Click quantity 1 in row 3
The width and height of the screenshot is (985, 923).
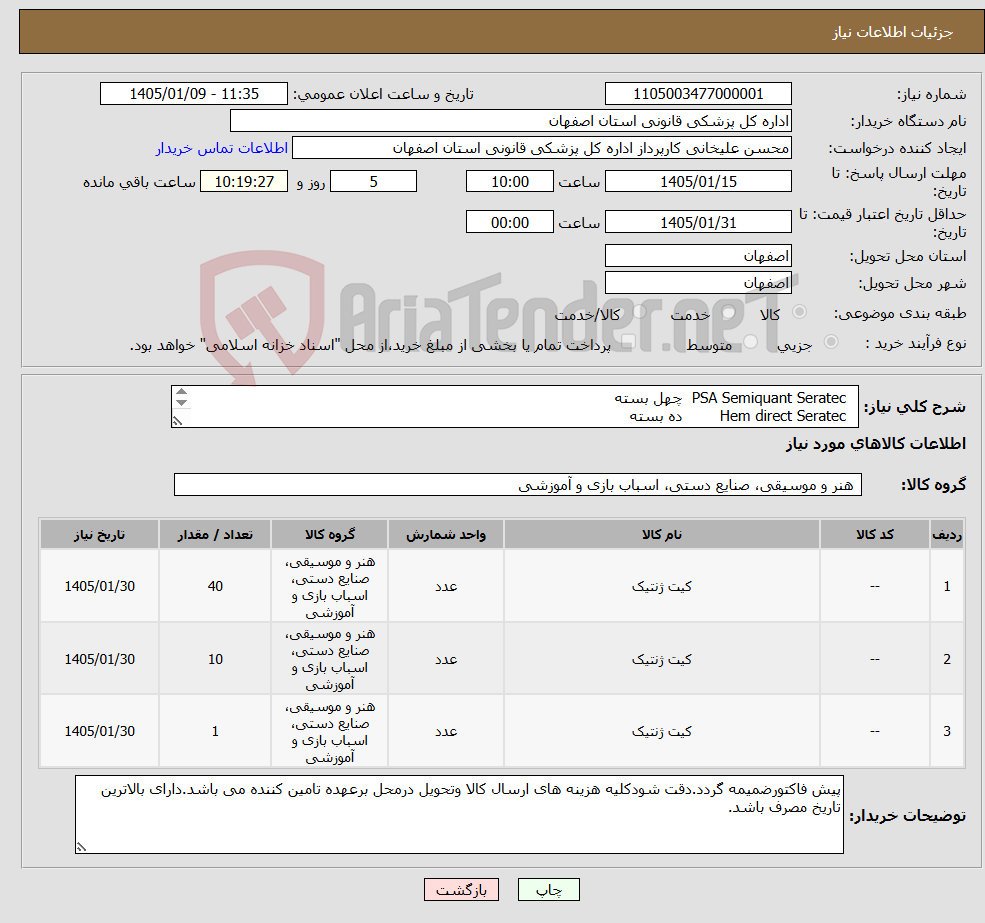pyautogui.click(x=215, y=731)
